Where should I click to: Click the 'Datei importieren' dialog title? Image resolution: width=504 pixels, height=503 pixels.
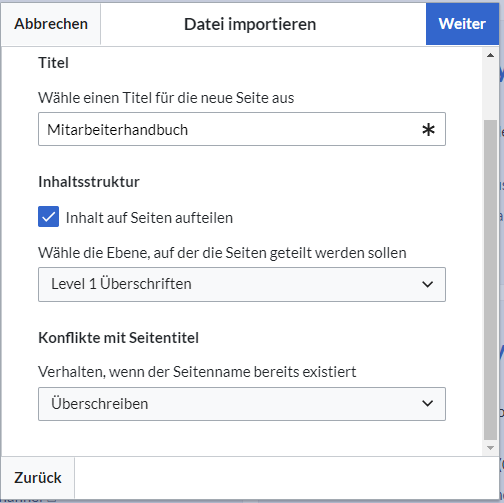coord(250,24)
